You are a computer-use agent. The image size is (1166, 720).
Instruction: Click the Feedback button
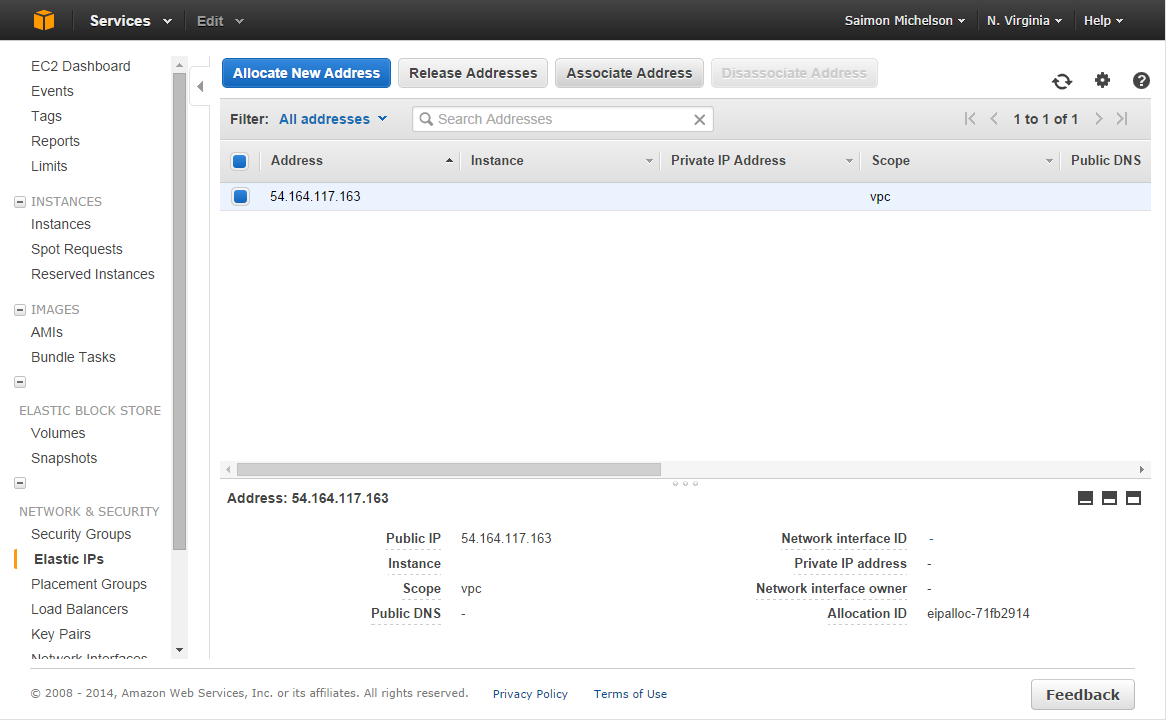(x=1083, y=695)
